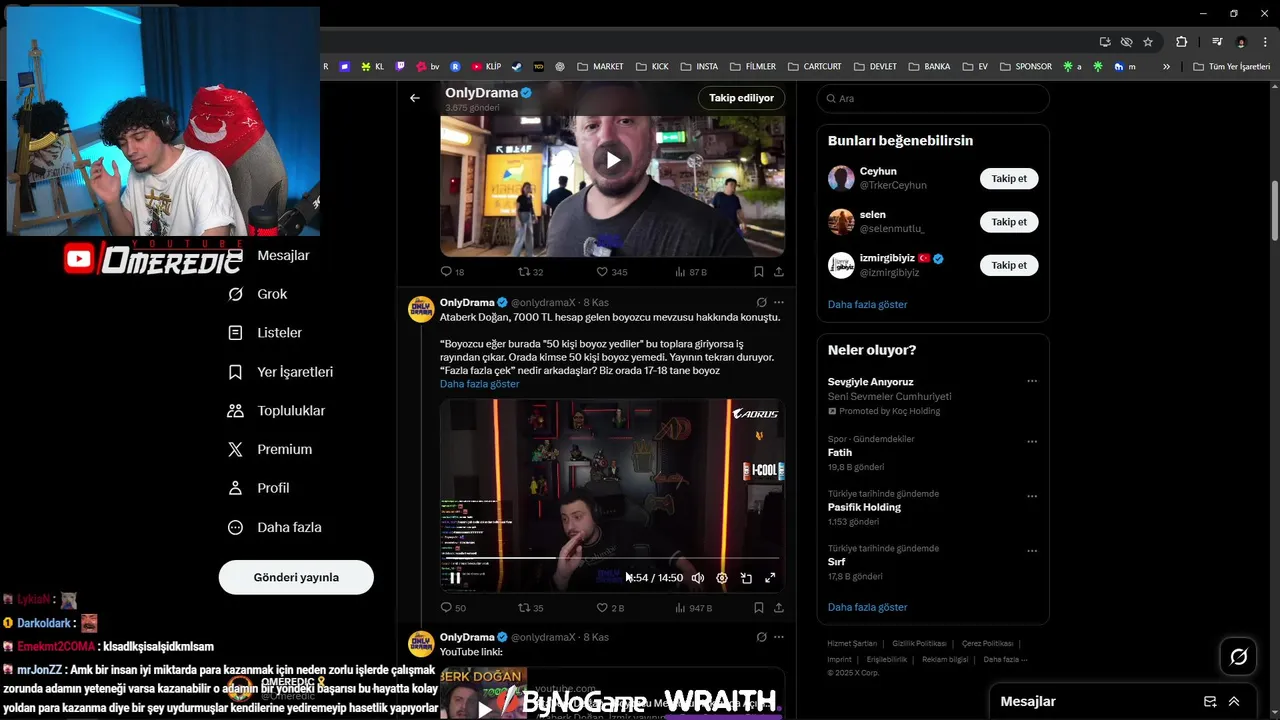Open Profil in the left navigation

pyautogui.click(x=259, y=488)
